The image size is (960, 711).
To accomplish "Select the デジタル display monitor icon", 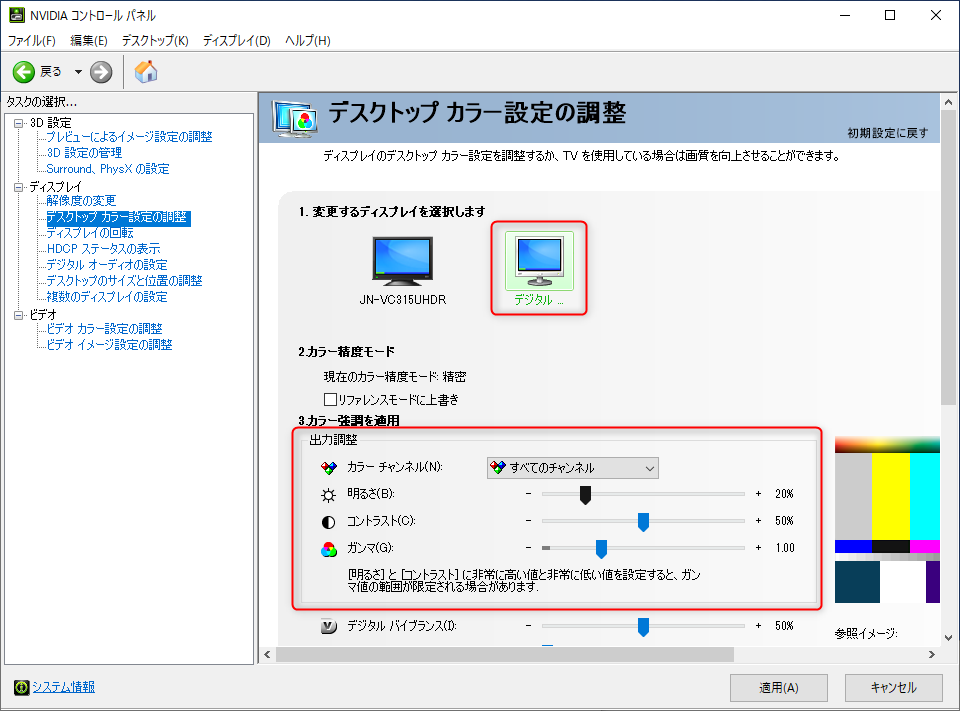I will tap(539, 261).
